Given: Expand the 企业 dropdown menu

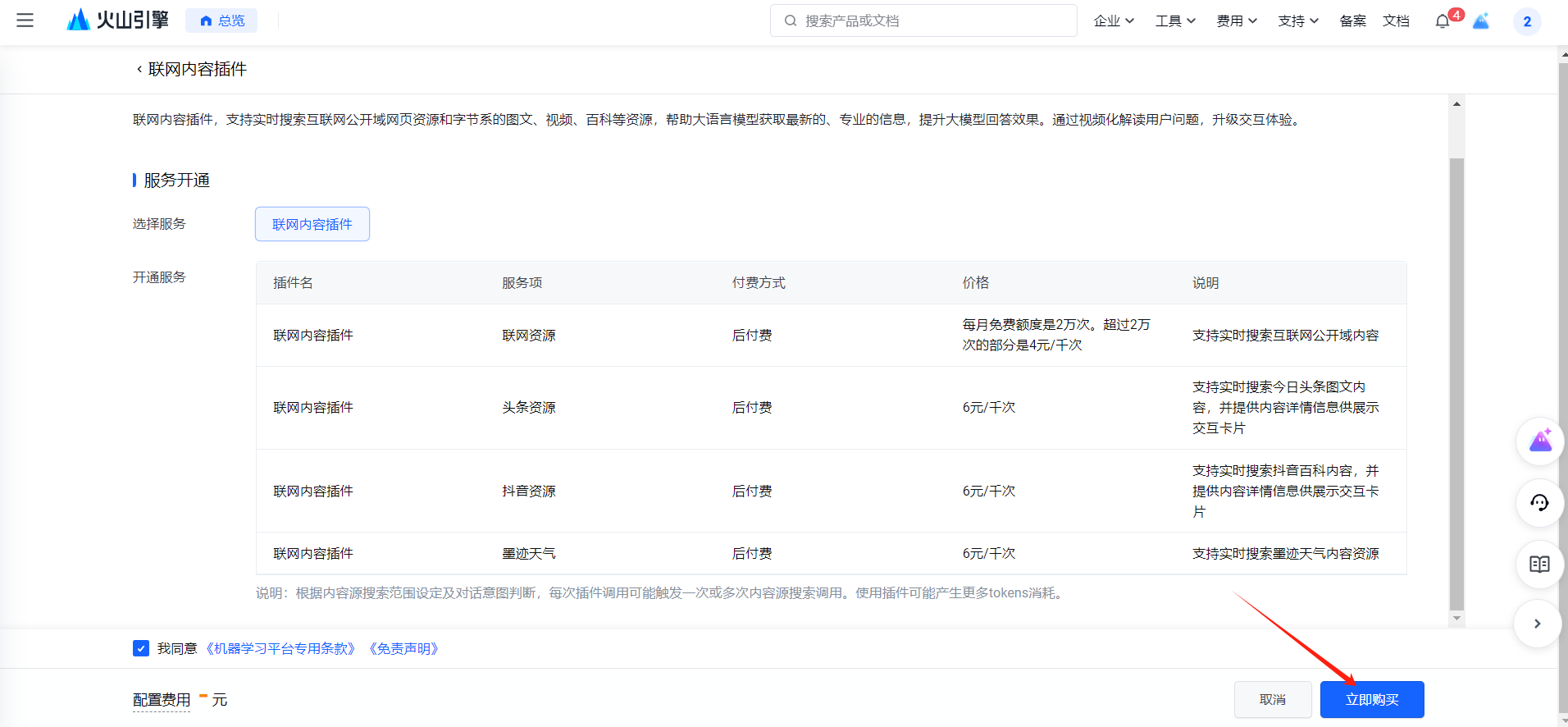Looking at the screenshot, I should coord(1113,21).
